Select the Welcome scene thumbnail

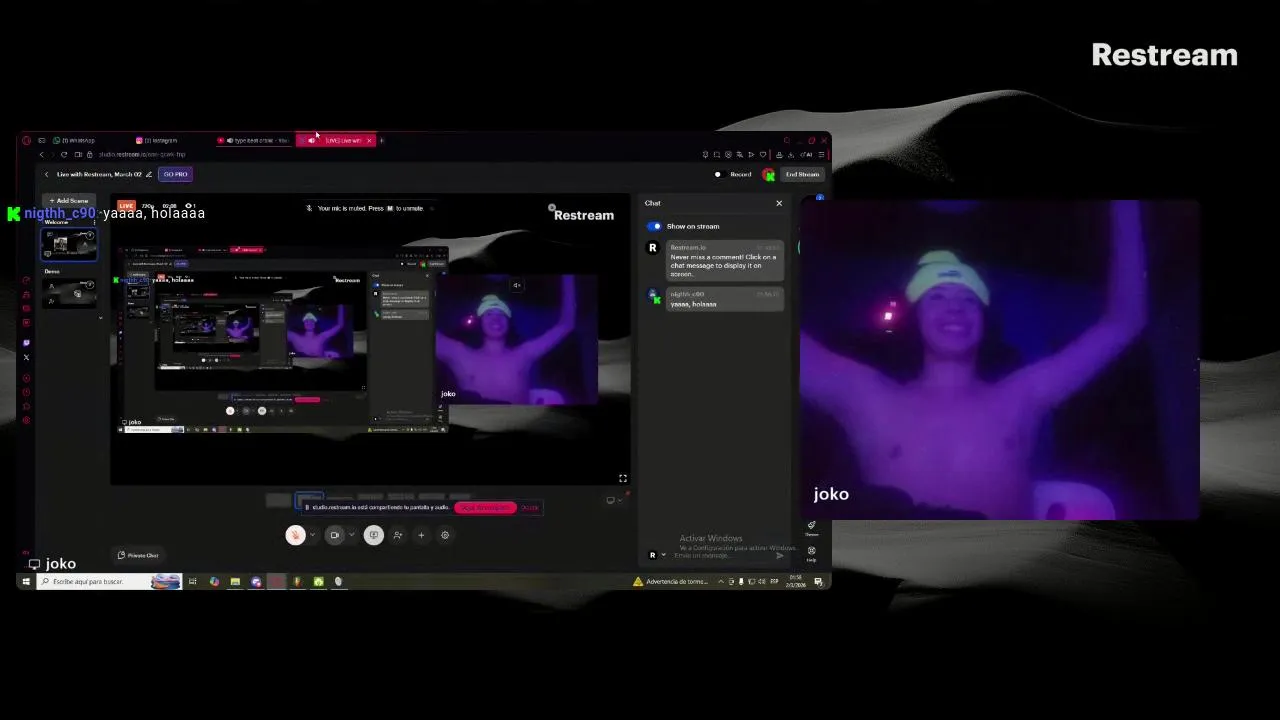68,244
